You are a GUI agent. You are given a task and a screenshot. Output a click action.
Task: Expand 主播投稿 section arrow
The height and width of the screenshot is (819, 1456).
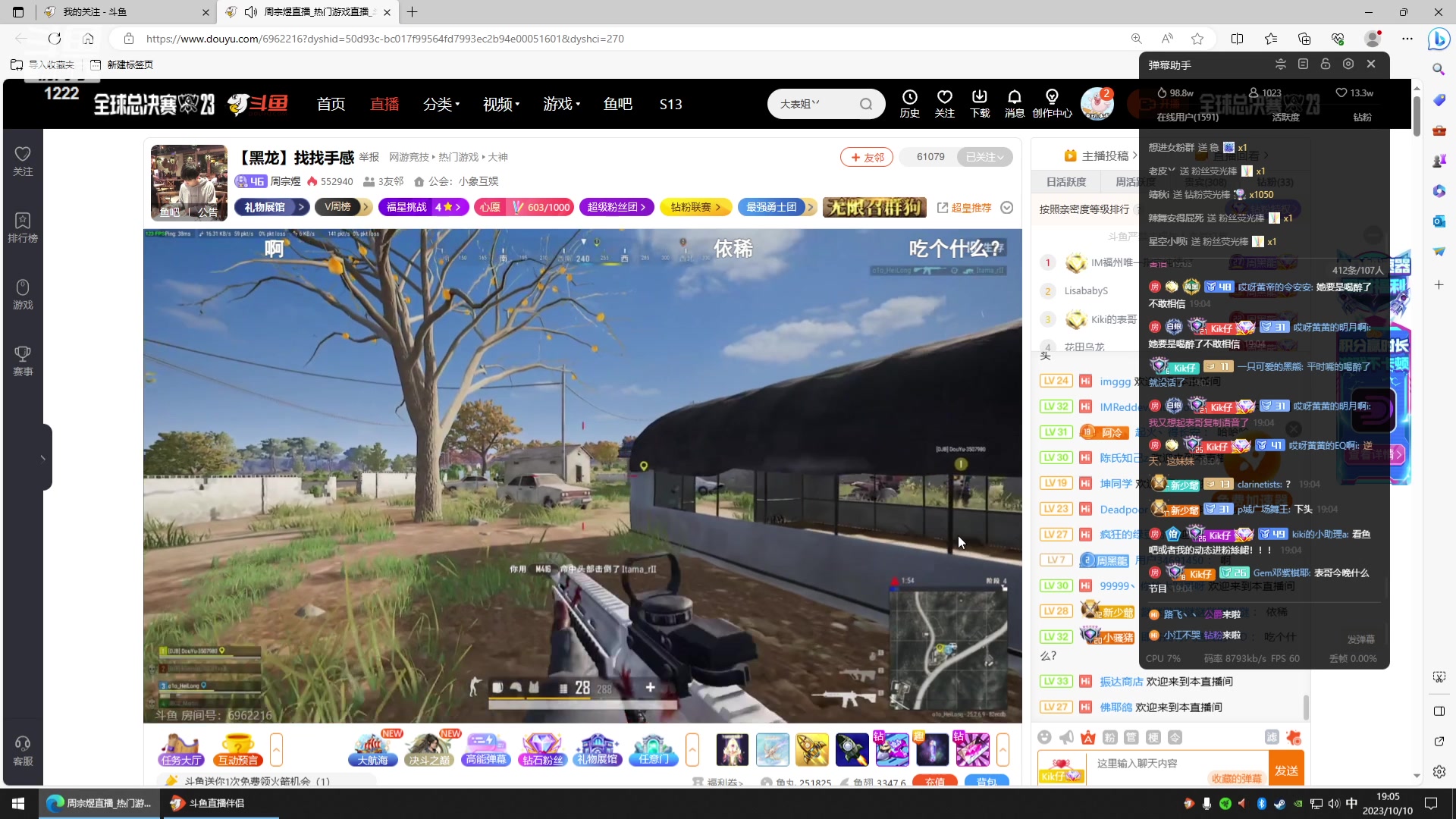coord(1135,155)
